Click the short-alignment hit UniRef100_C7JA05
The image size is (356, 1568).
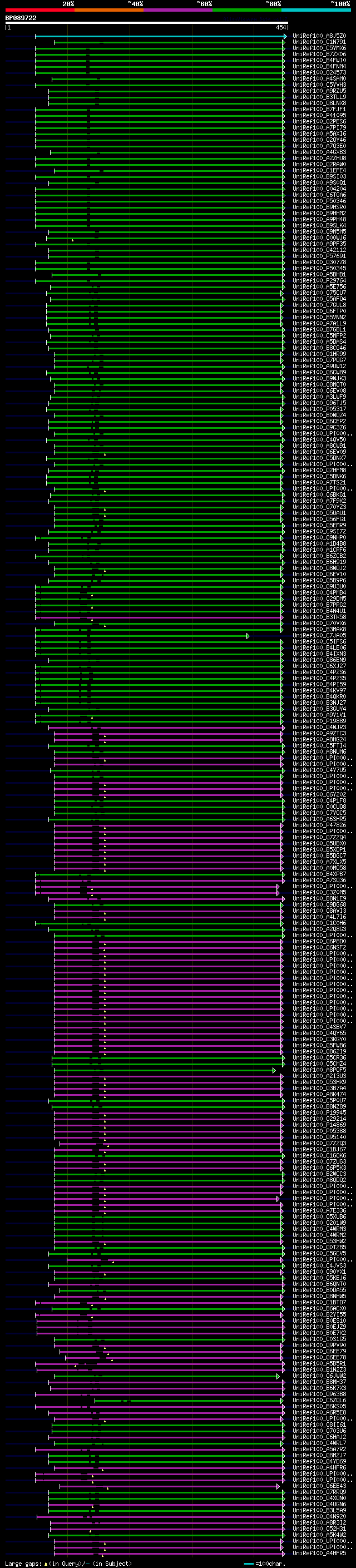pyautogui.click(x=319, y=635)
